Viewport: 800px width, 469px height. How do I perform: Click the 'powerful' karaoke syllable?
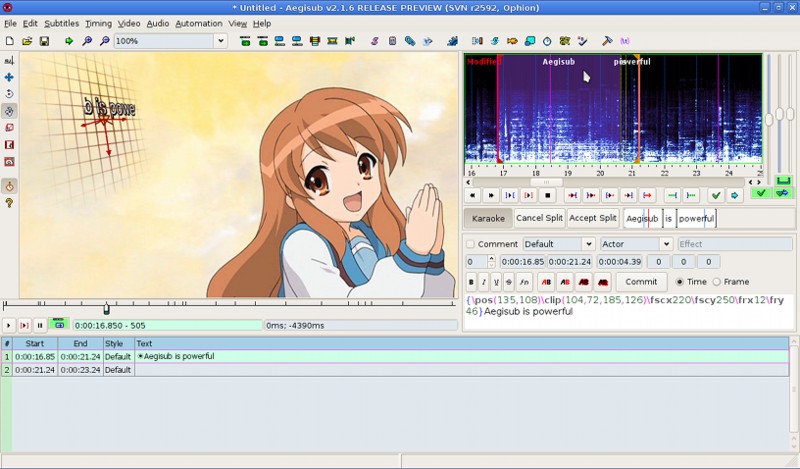click(x=696, y=218)
